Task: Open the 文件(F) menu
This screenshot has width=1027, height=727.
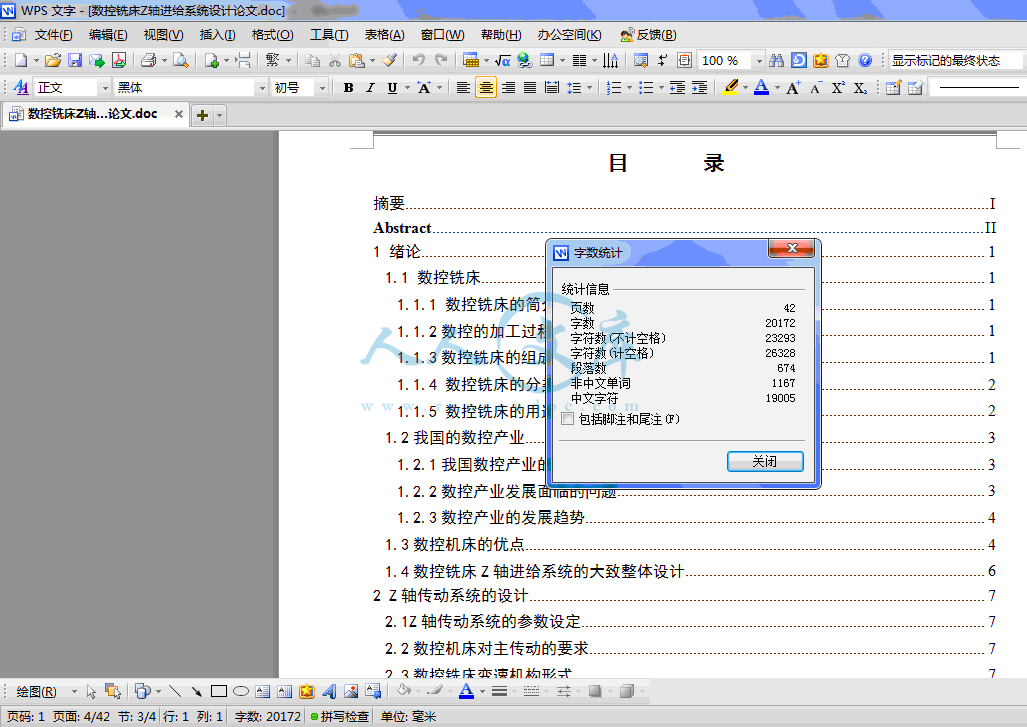Action: point(53,35)
